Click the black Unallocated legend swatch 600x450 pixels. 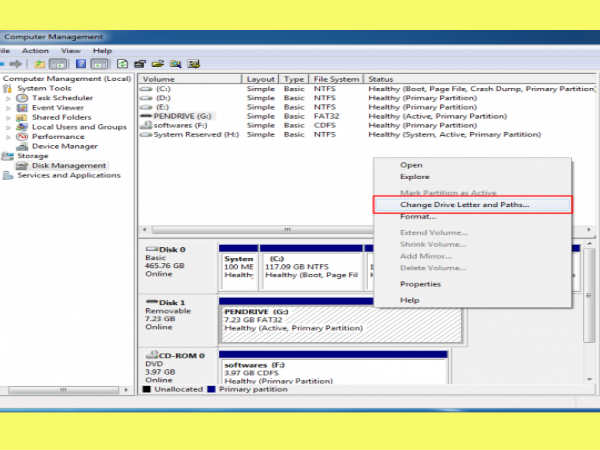coord(146,389)
